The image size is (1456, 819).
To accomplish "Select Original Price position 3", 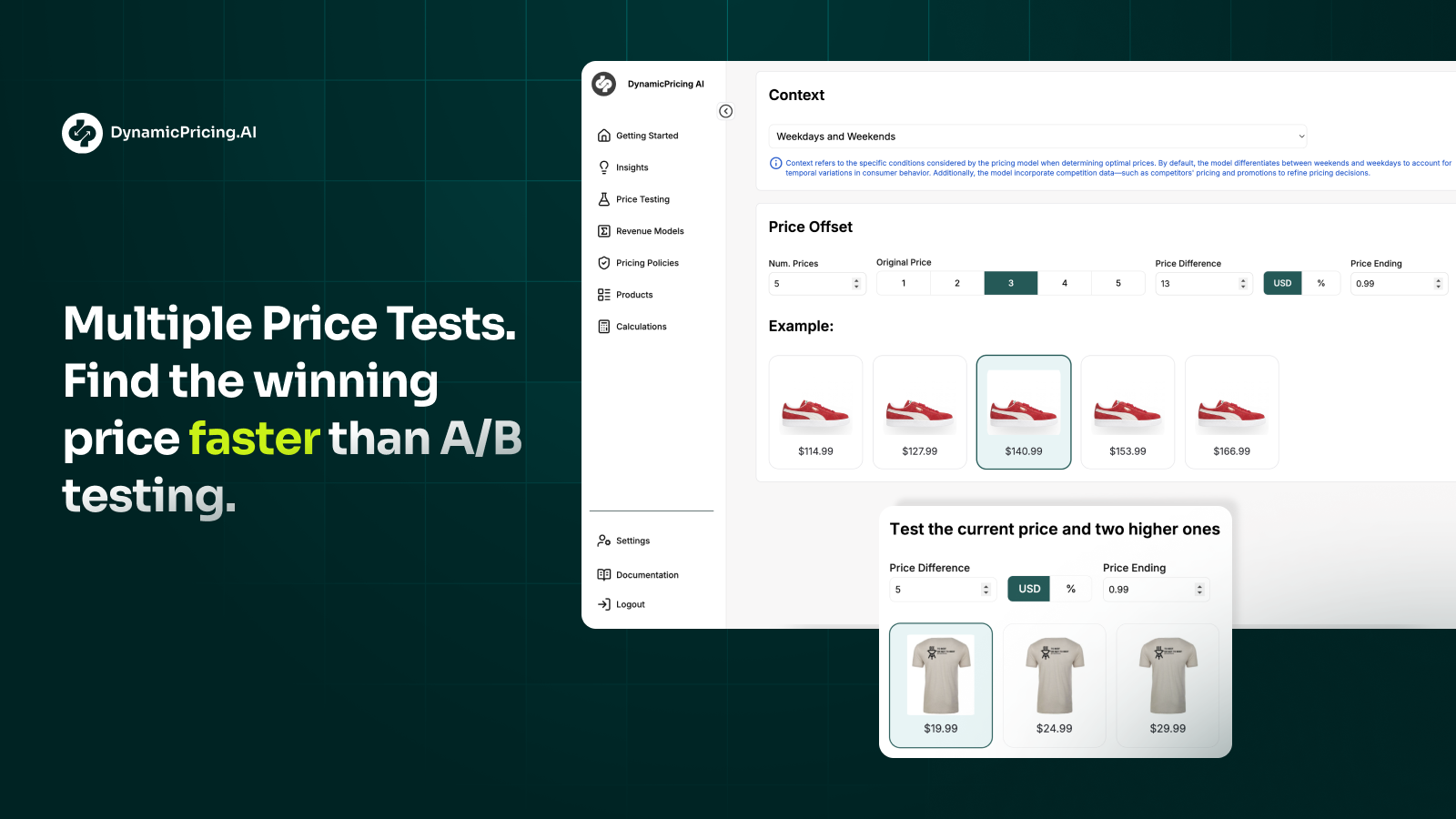I will pyautogui.click(x=1011, y=283).
